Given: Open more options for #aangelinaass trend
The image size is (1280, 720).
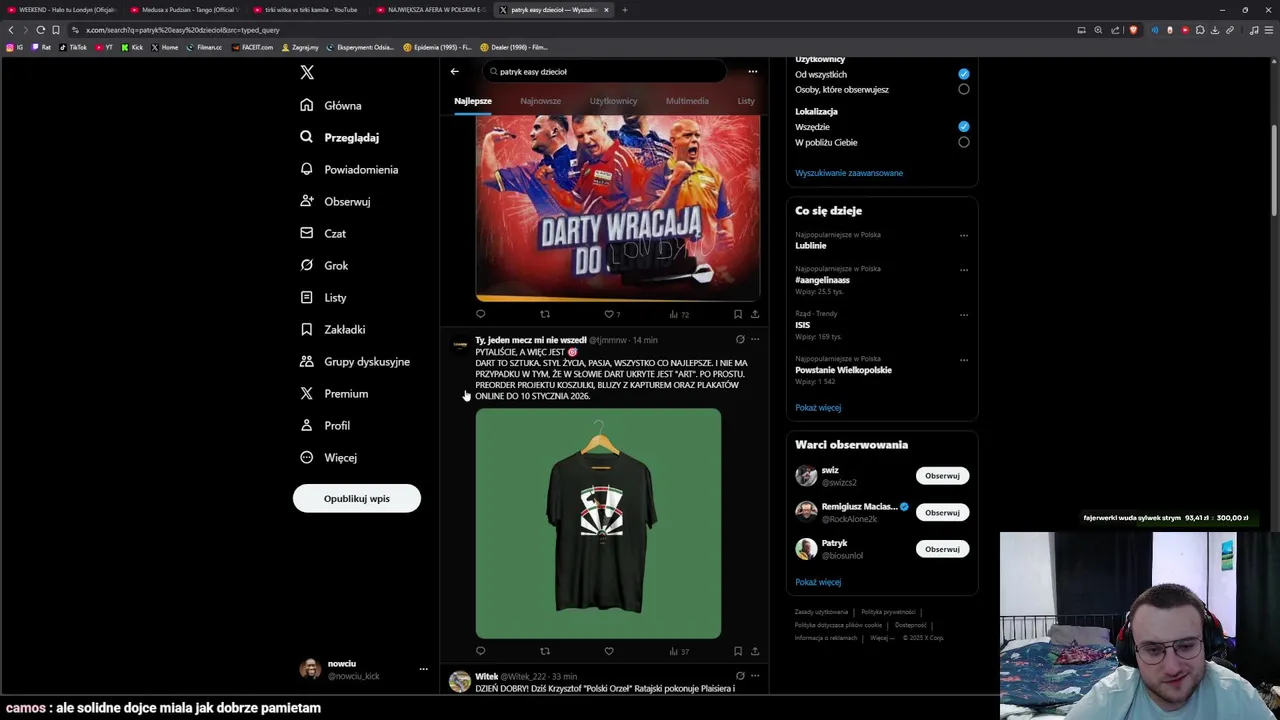Looking at the screenshot, I should pos(964,270).
